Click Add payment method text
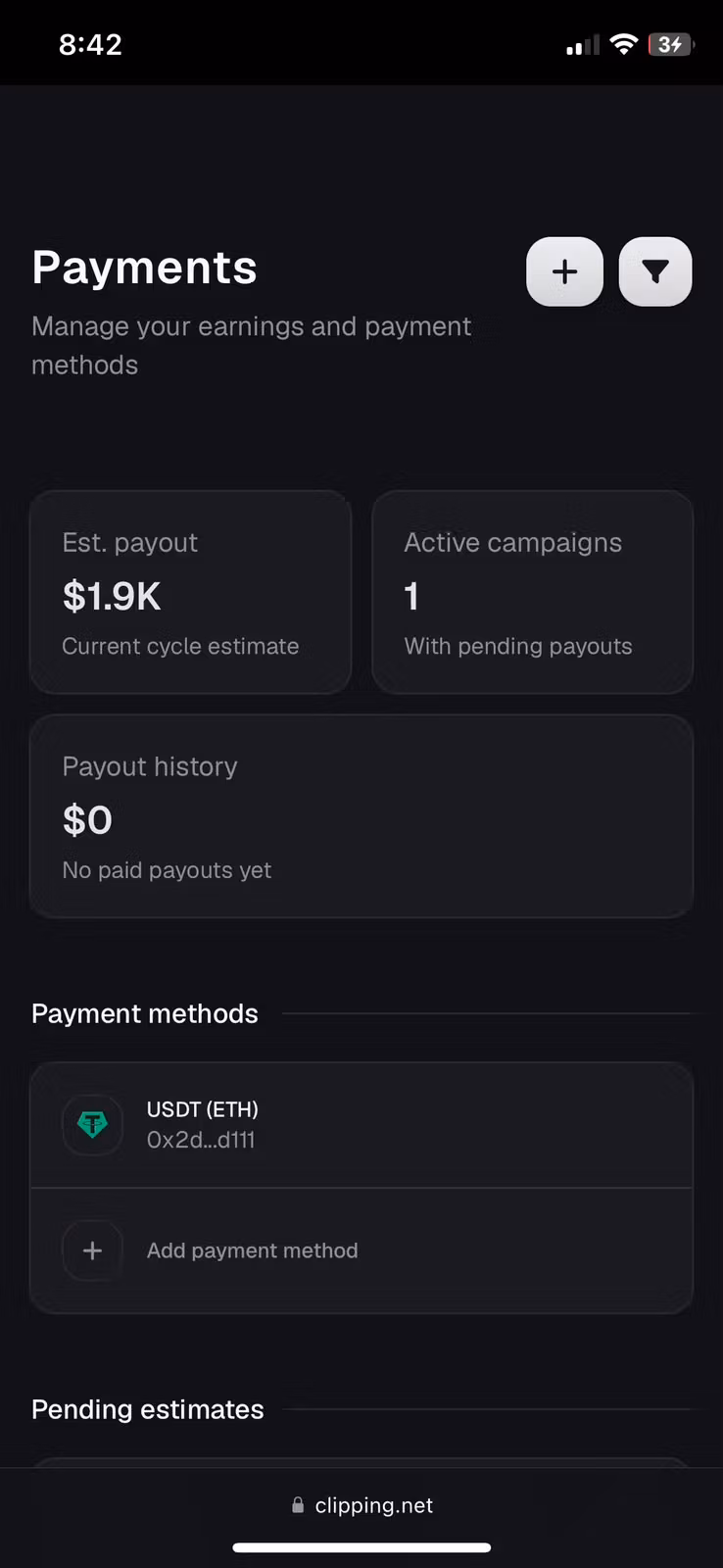 (252, 1250)
